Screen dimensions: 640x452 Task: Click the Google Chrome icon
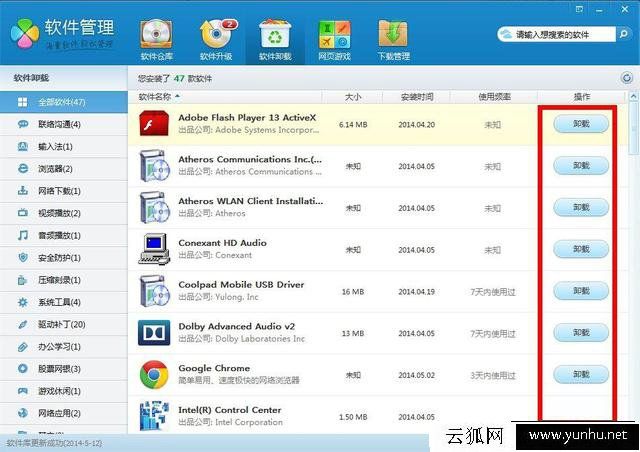coord(154,374)
